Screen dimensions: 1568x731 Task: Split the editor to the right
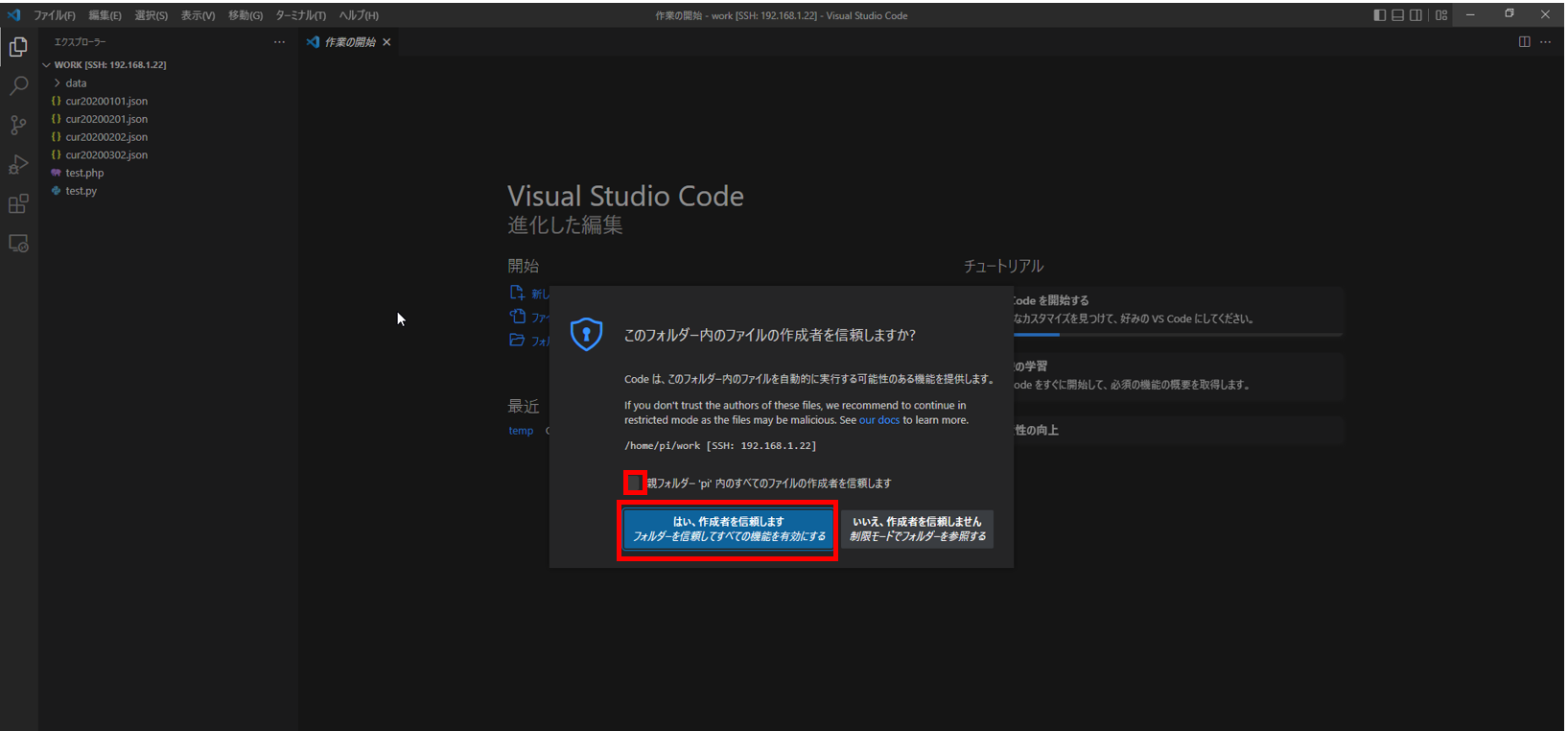tap(1524, 42)
